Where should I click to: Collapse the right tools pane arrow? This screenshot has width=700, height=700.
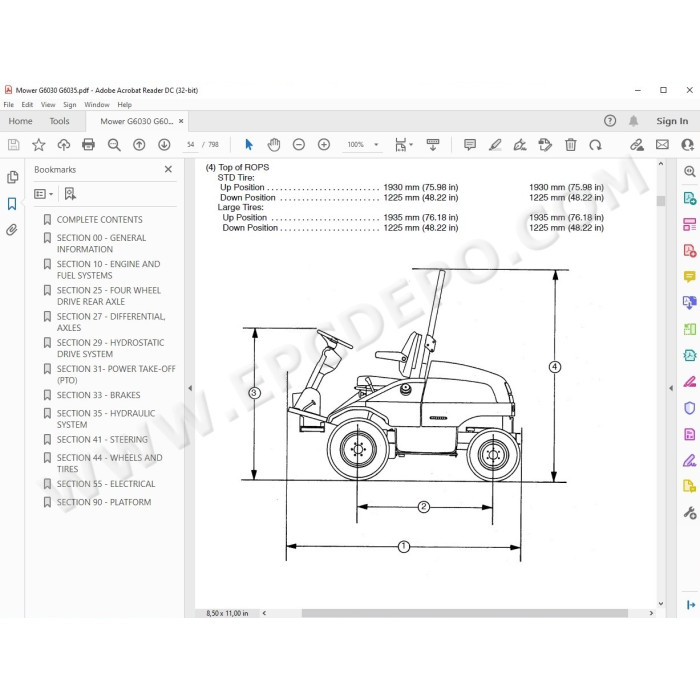(x=671, y=388)
